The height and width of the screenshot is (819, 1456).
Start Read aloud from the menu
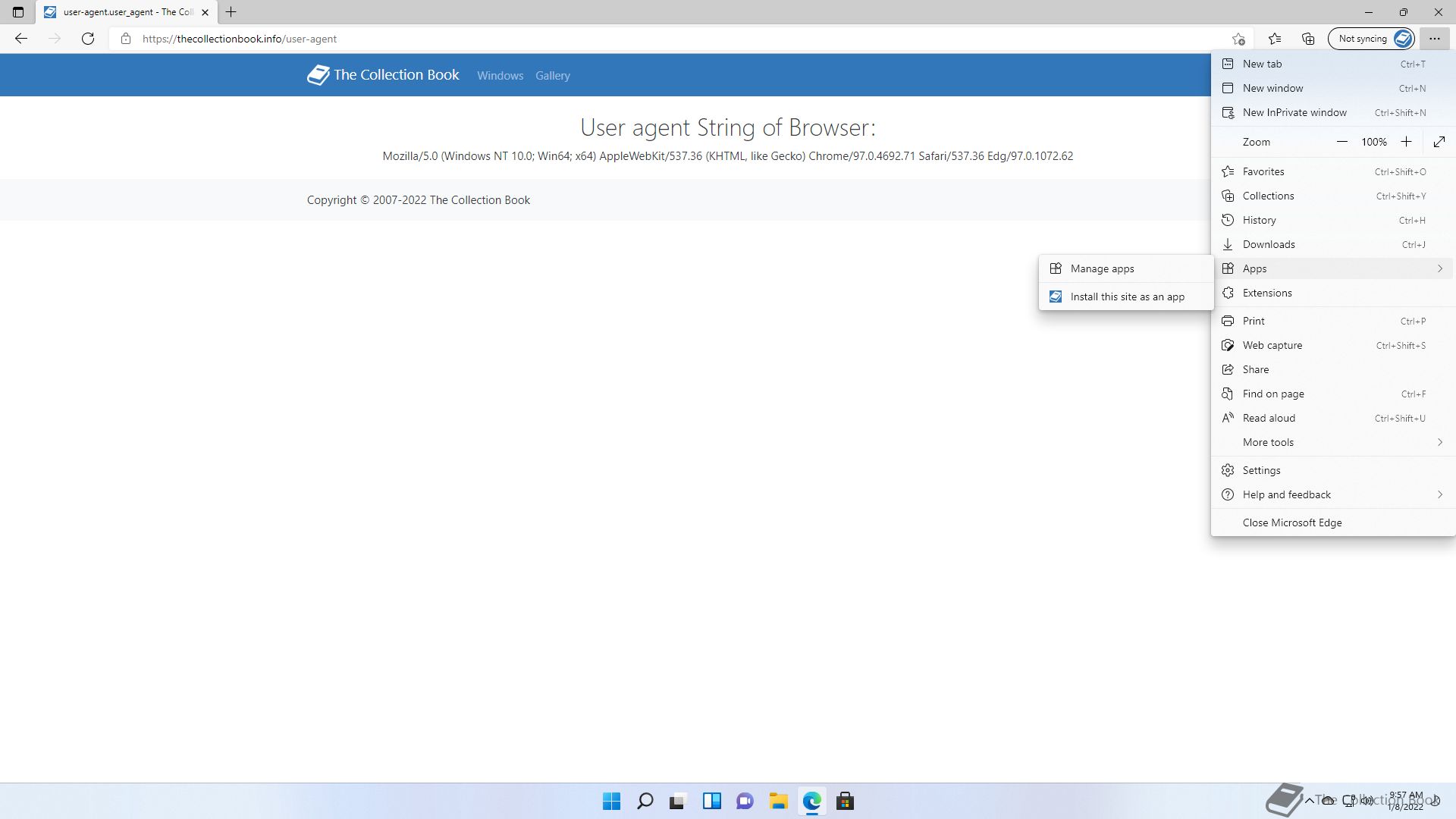[1333, 418]
